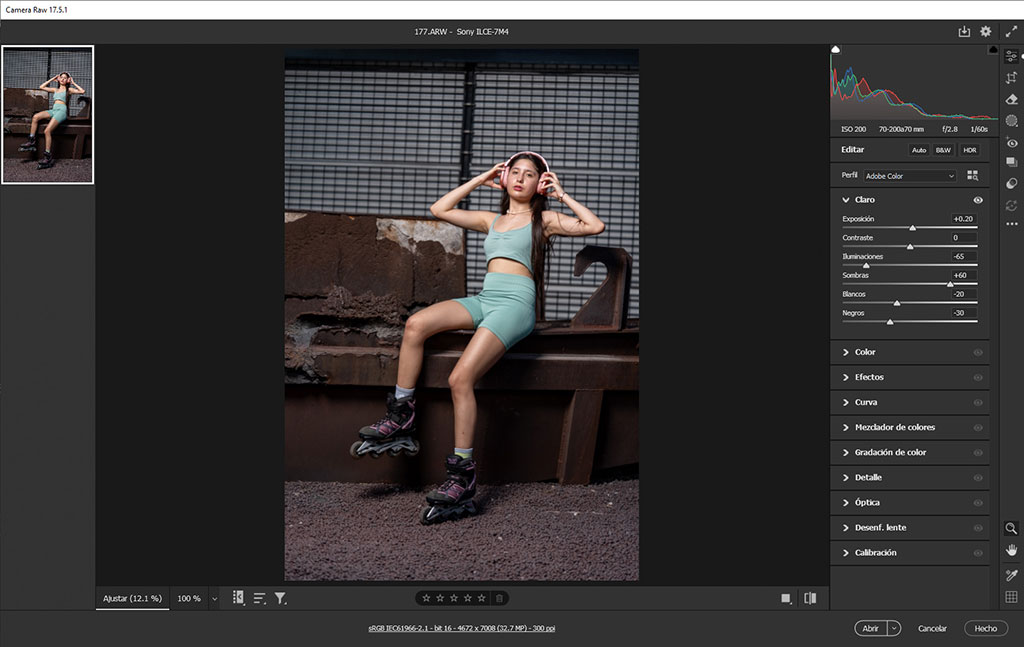Expand the Calibración panel
1024x647 pixels.
coord(875,552)
